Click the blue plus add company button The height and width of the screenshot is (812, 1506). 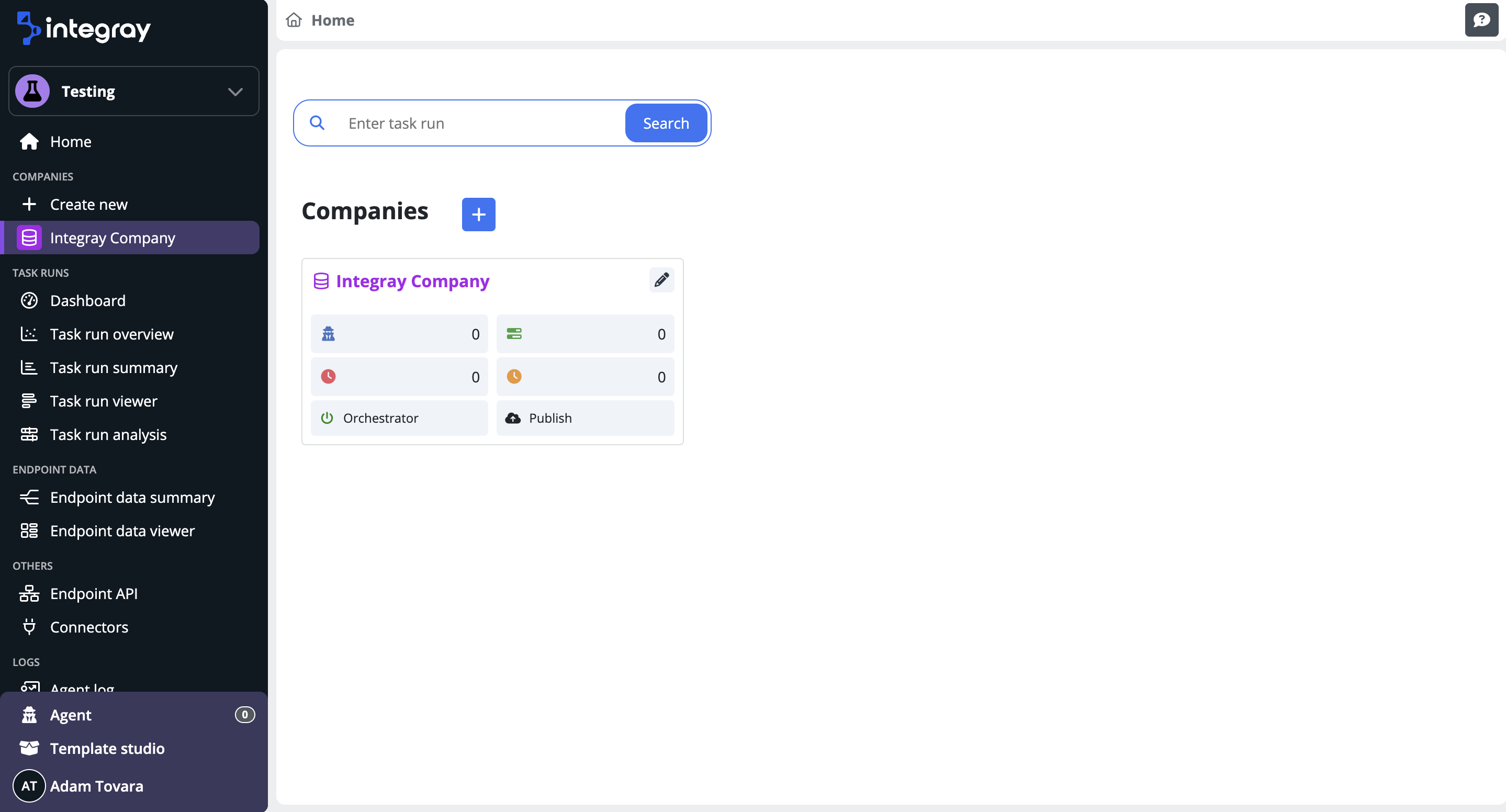[x=478, y=214]
